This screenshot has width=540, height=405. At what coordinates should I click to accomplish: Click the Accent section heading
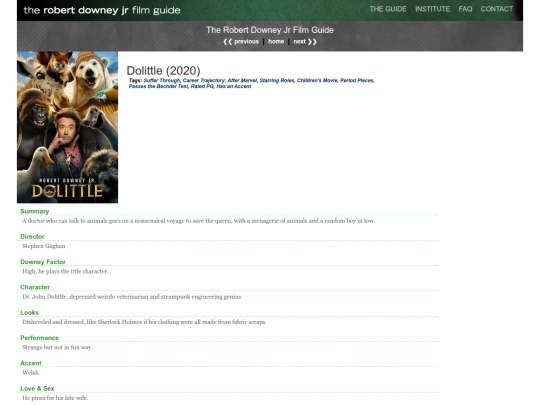pyautogui.click(x=31, y=363)
